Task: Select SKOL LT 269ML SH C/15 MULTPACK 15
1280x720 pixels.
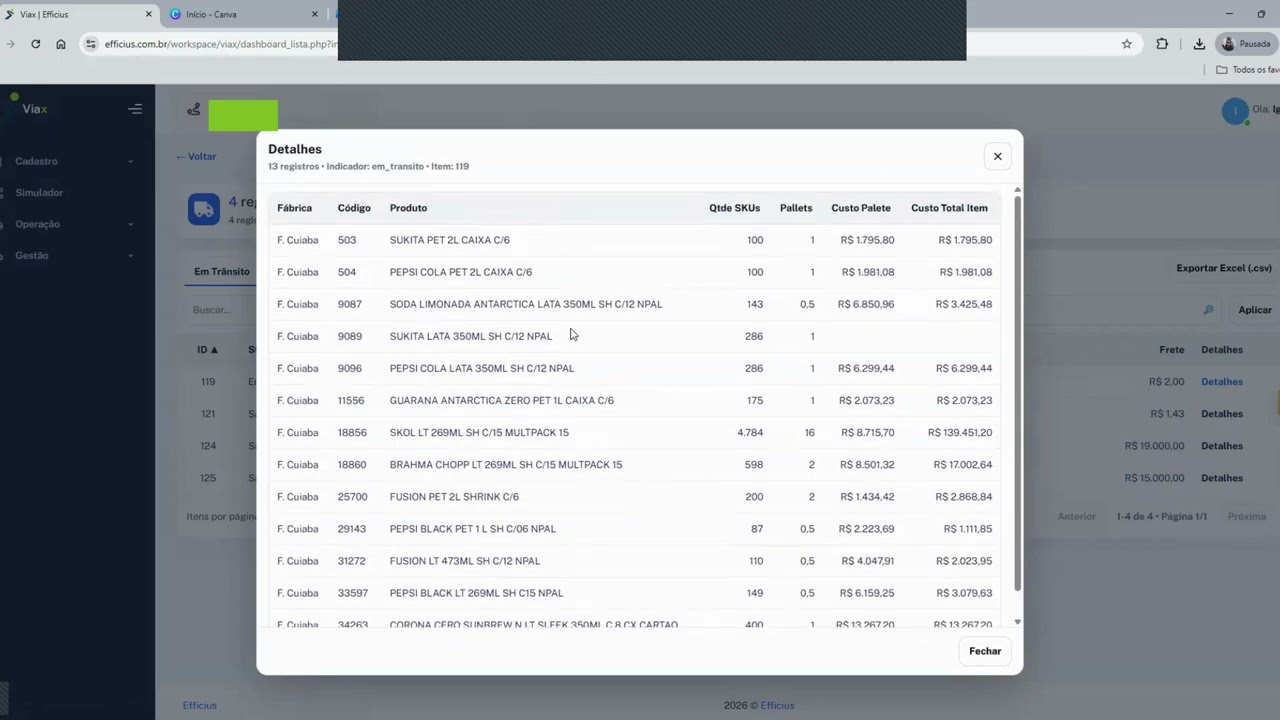Action: coord(479,432)
